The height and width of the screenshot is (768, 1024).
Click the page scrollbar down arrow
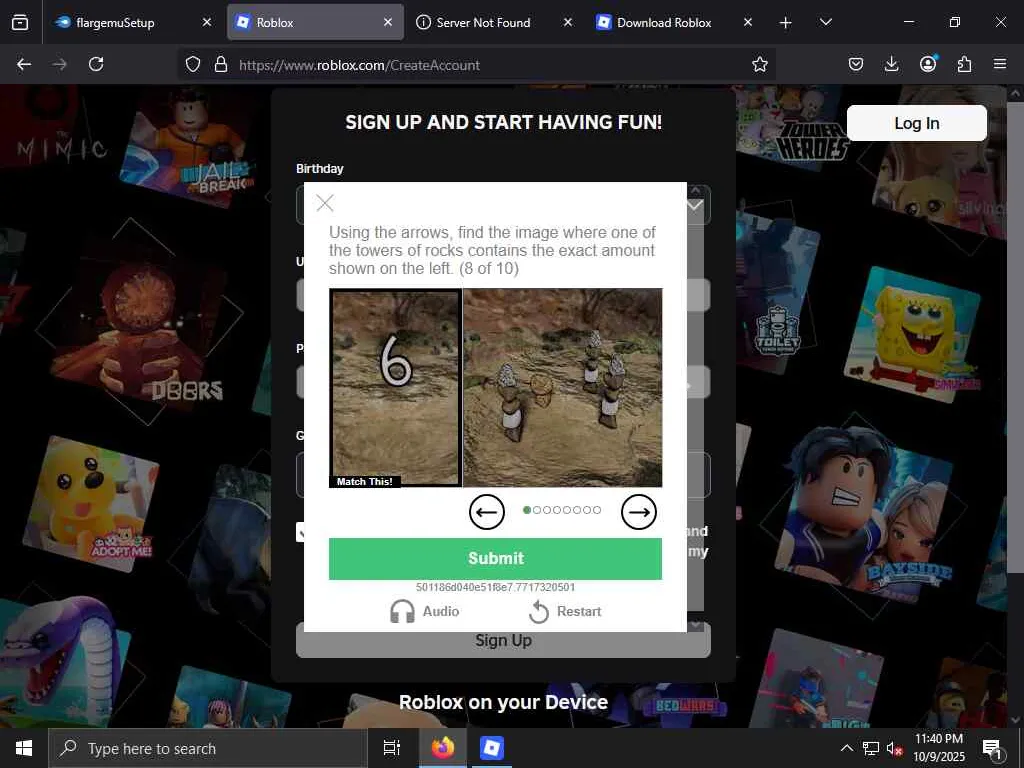(1015, 720)
